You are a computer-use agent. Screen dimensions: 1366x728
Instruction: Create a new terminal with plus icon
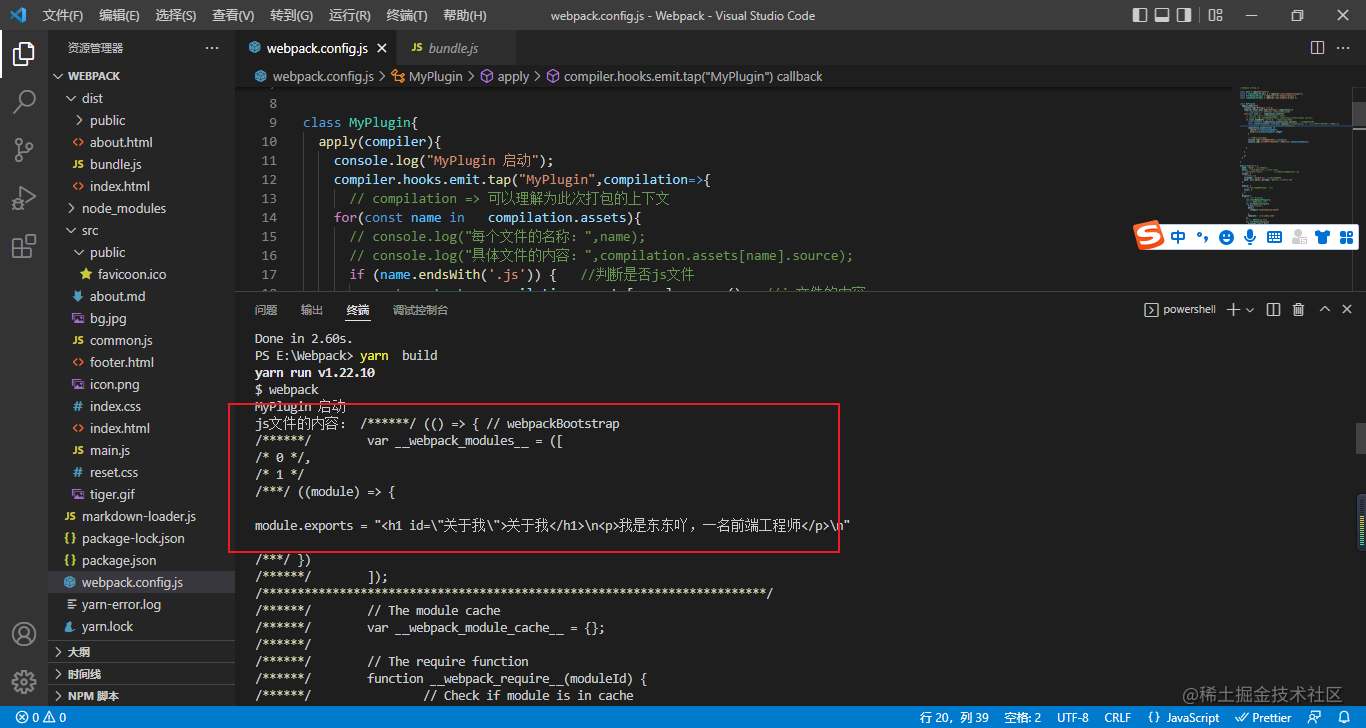[x=1233, y=310]
